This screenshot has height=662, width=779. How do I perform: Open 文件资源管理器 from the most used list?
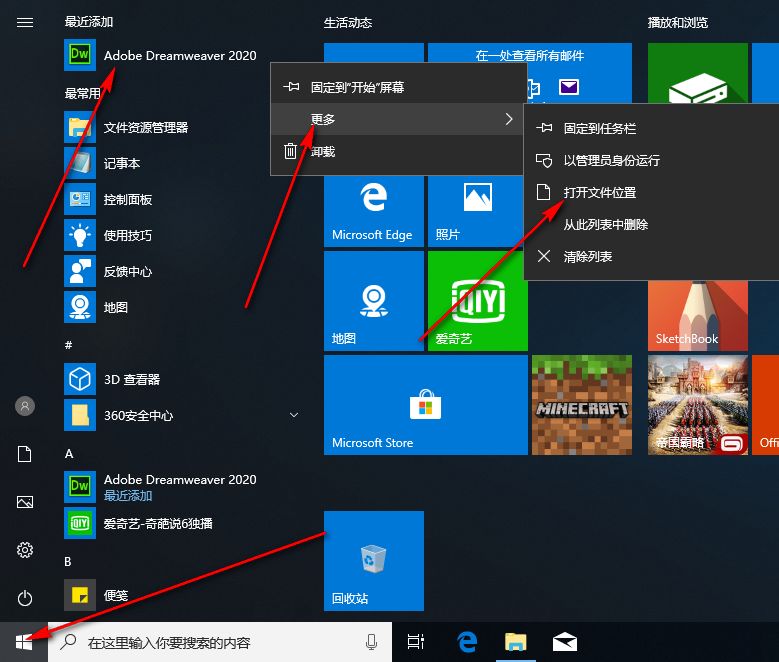pyautogui.click(x=182, y=127)
